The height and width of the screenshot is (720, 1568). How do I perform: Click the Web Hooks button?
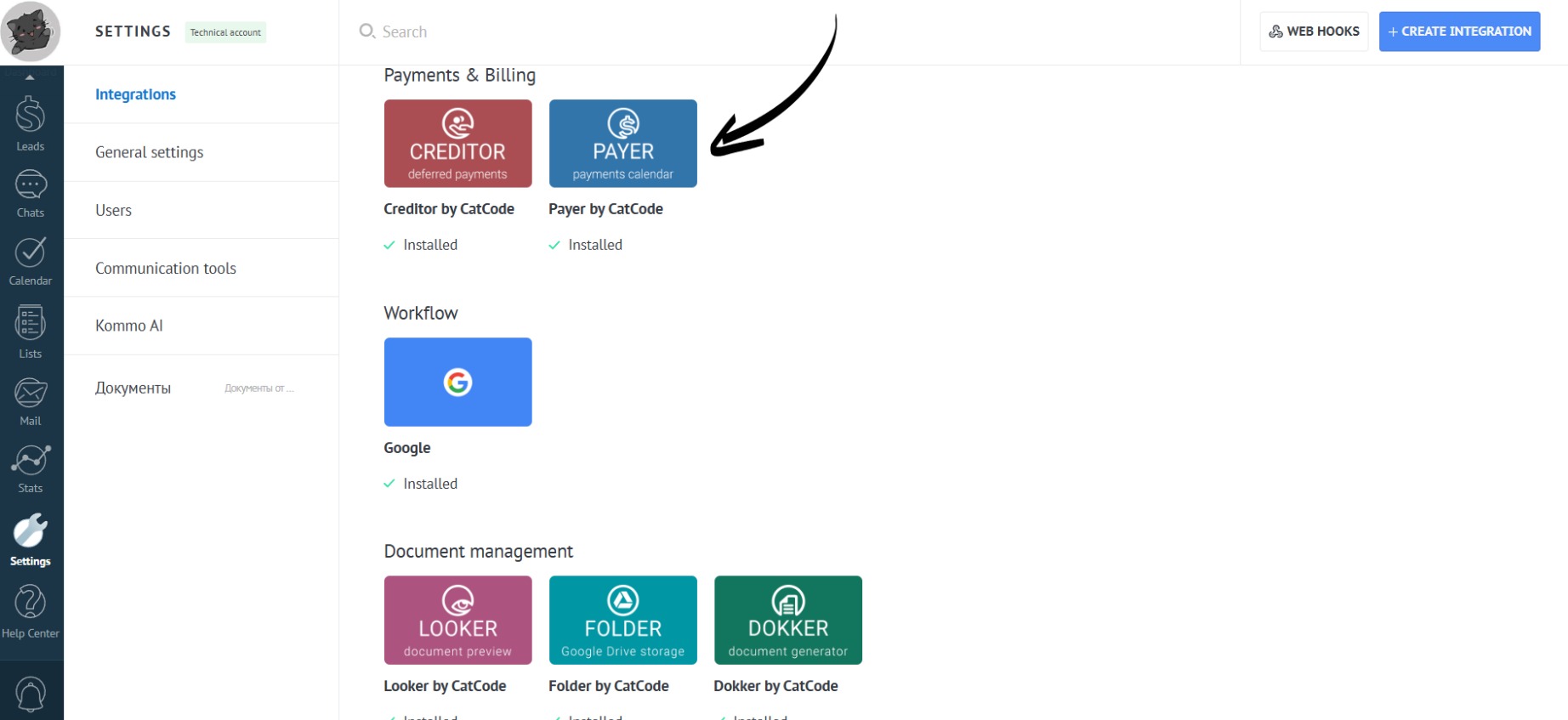1314,31
